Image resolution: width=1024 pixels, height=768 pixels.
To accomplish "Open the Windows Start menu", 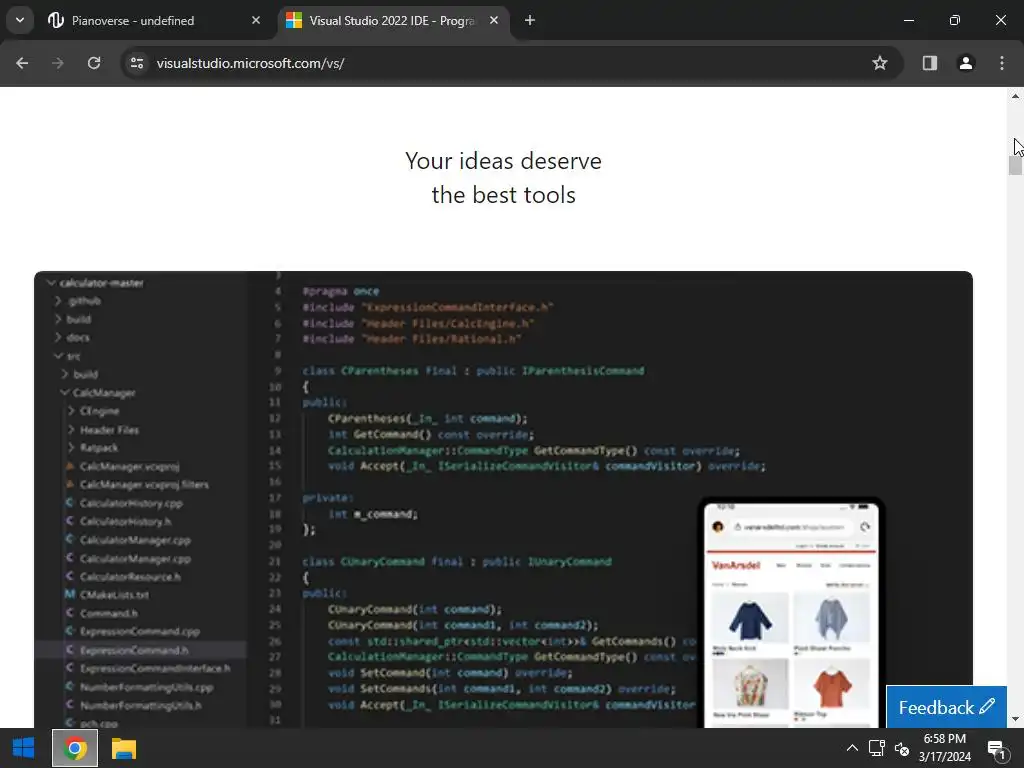I will (x=24, y=748).
